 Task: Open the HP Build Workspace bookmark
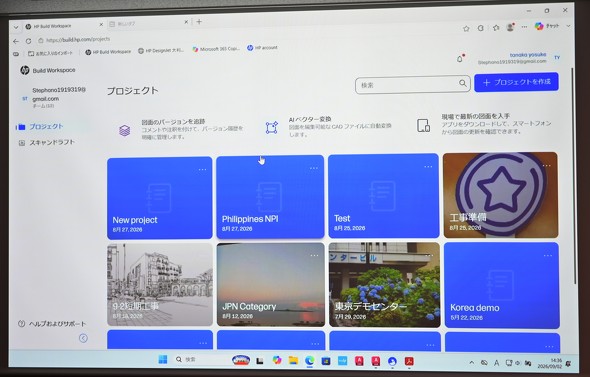click(x=108, y=52)
